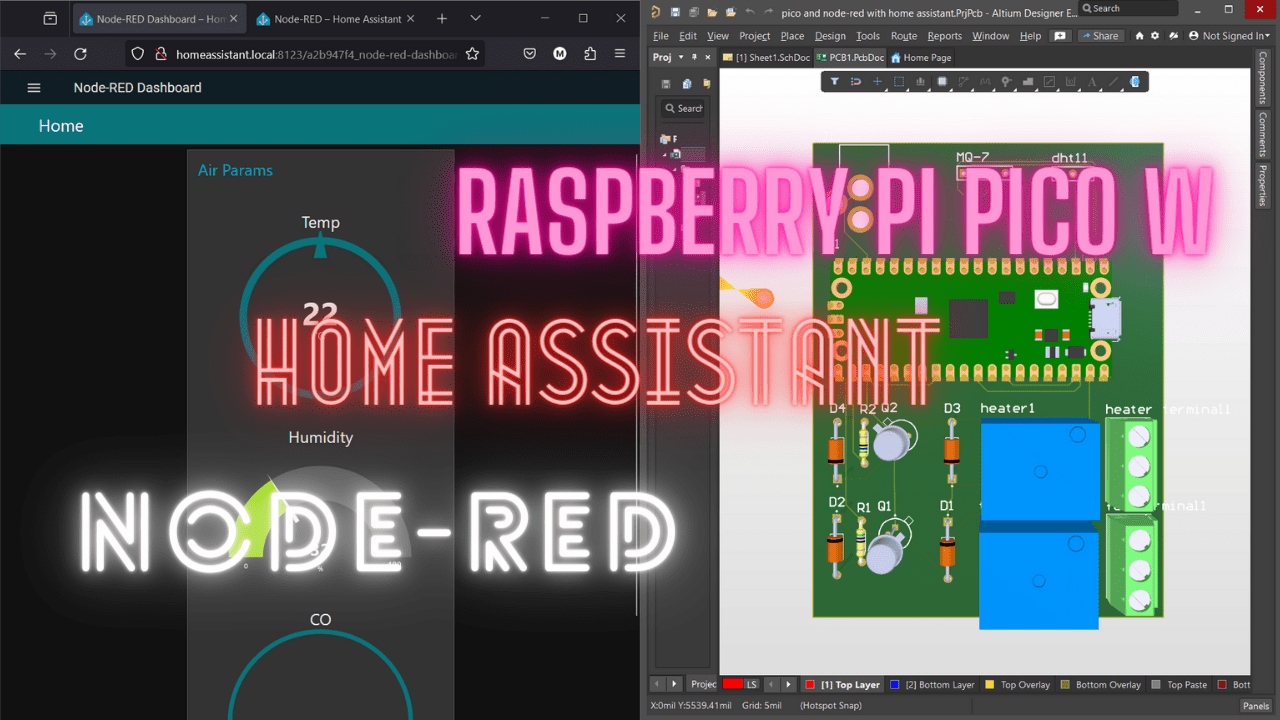Click the home icon beside the Share button
Image resolution: width=1280 pixels, height=720 pixels.
pos(1138,36)
